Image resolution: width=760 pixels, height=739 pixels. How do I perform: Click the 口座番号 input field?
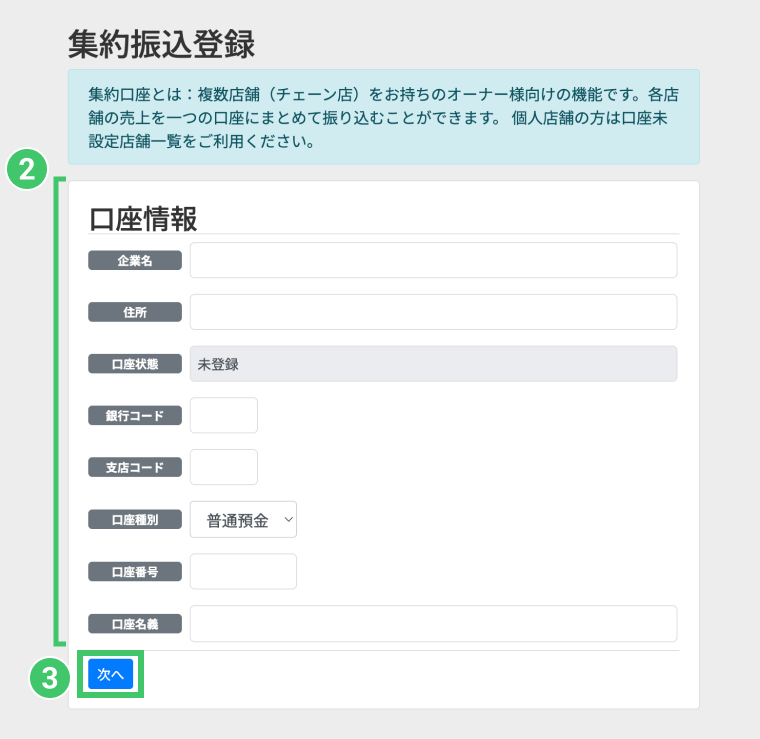(243, 571)
